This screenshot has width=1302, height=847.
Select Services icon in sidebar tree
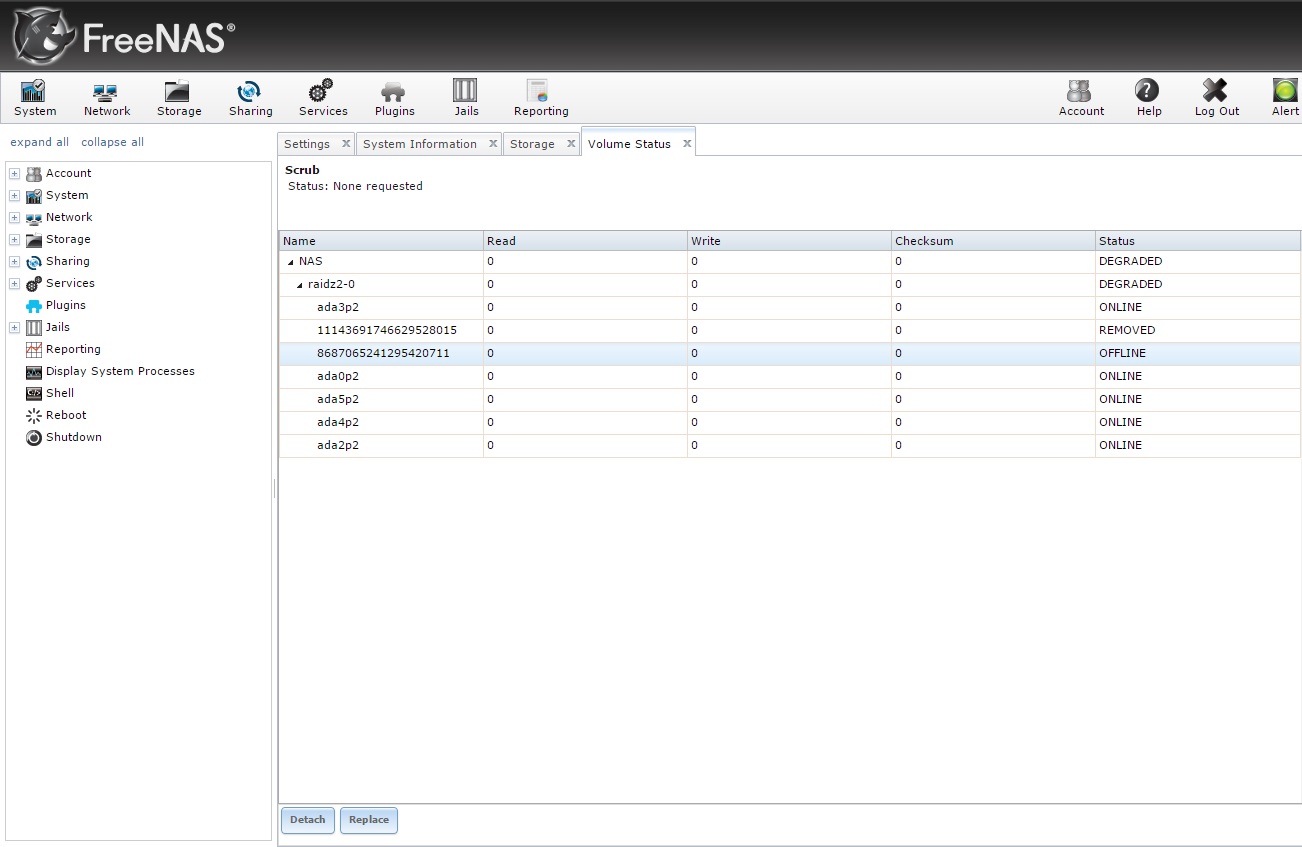tap(34, 284)
